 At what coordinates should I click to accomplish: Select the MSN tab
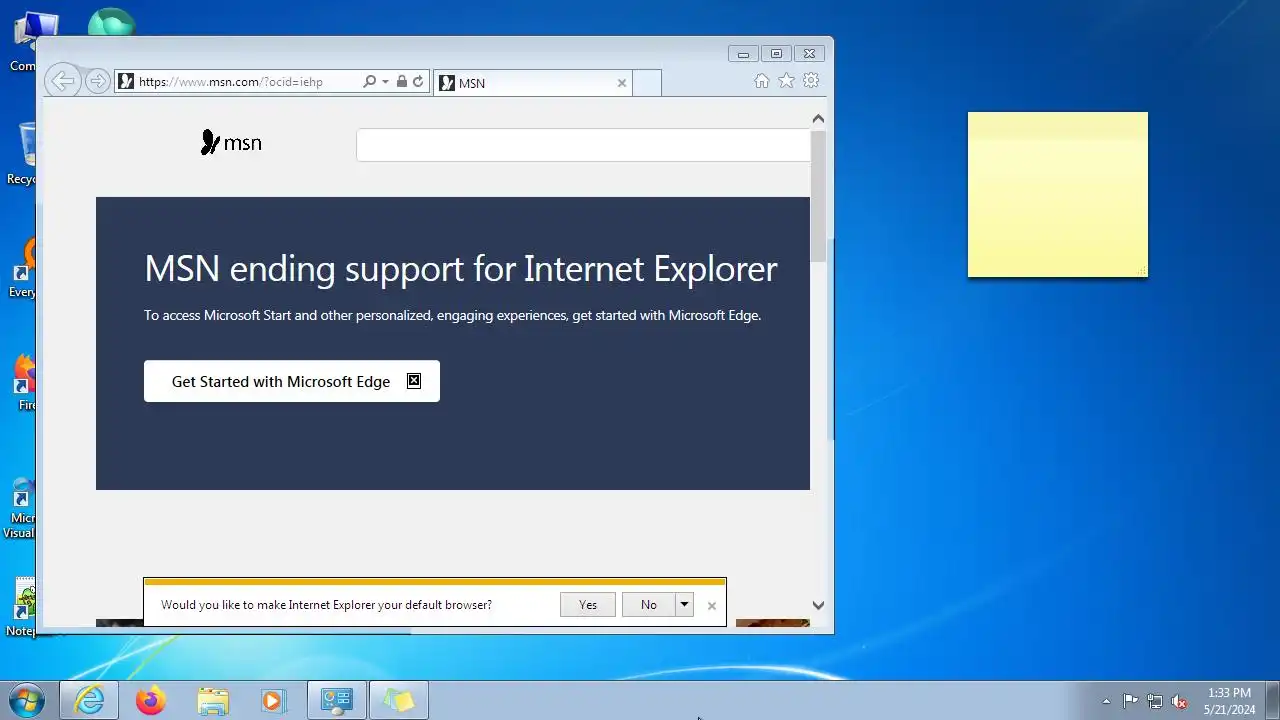(x=534, y=83)
